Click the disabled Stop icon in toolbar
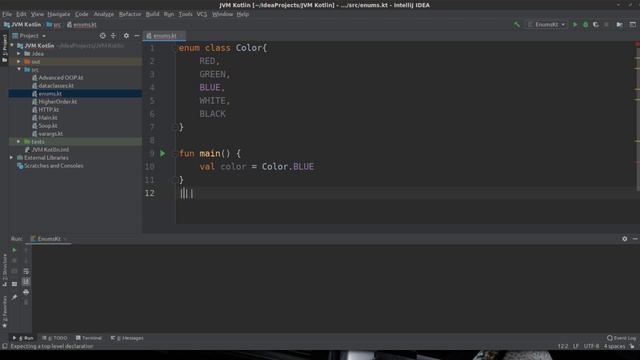The image size is (640, 360). pos(607,24)
